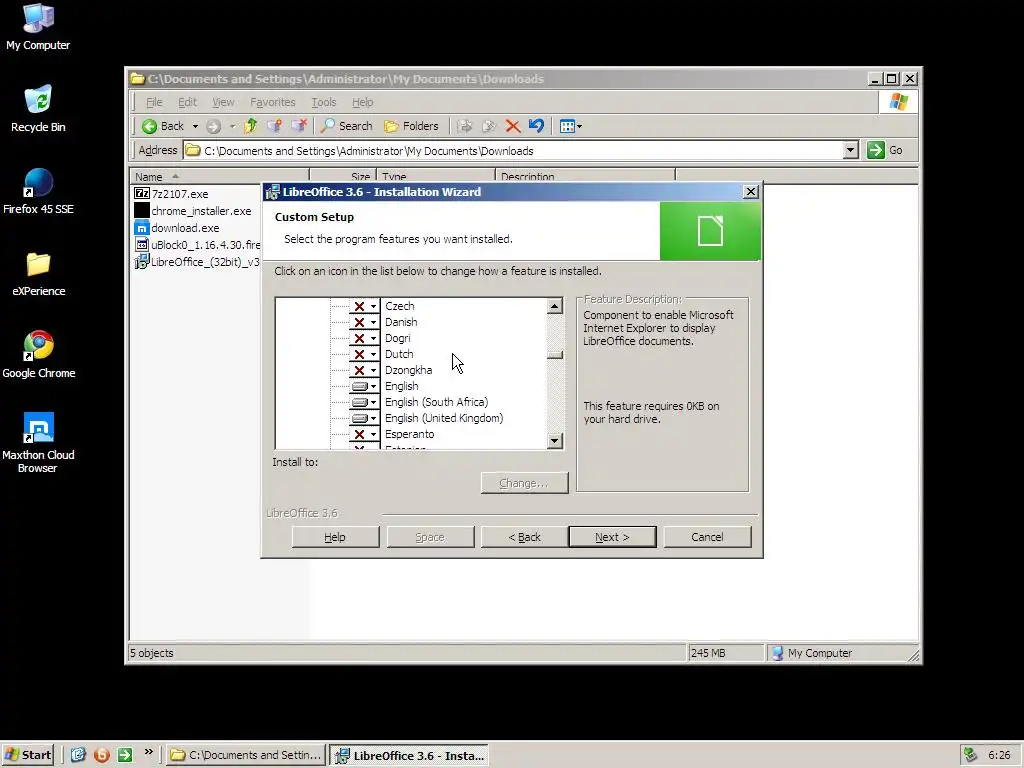Open the Favorites menu in Explorer

pos(273,102)
